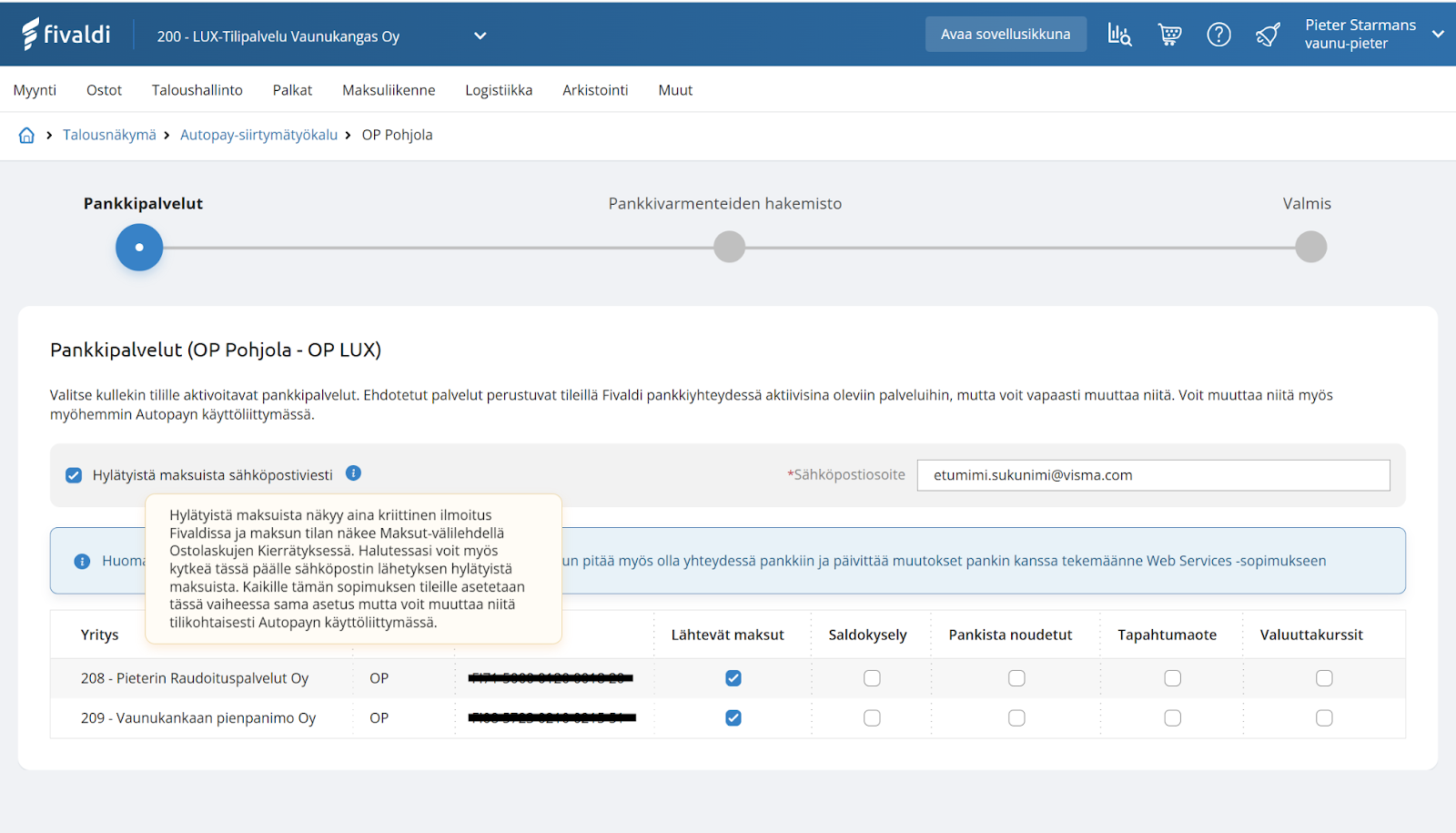Viewport: 1456px width, 833px height.
Task: Click the Yritys column header
Action: tap(99, 635)
